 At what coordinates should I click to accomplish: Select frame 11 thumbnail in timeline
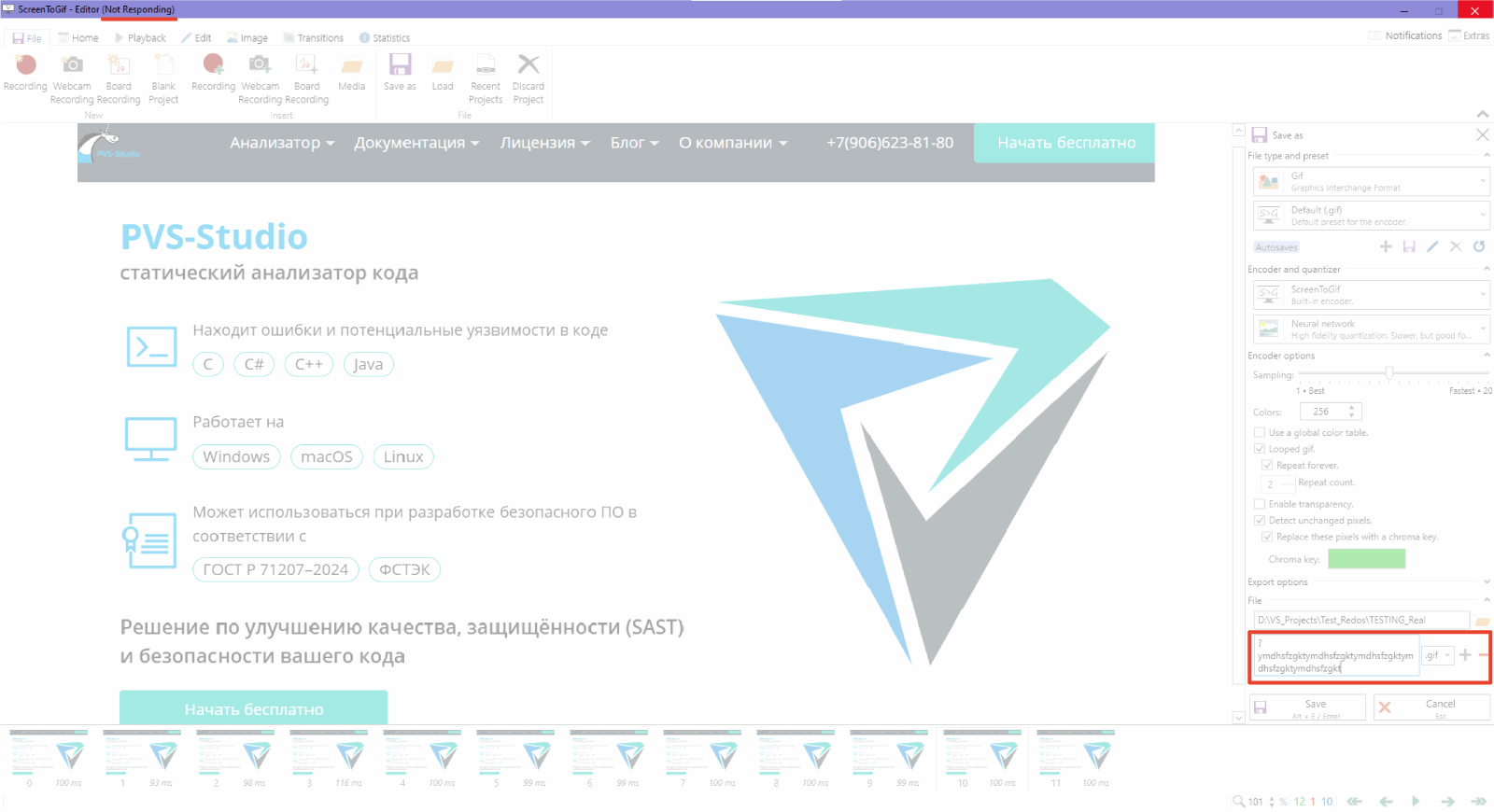click(x=1077, y=759)
